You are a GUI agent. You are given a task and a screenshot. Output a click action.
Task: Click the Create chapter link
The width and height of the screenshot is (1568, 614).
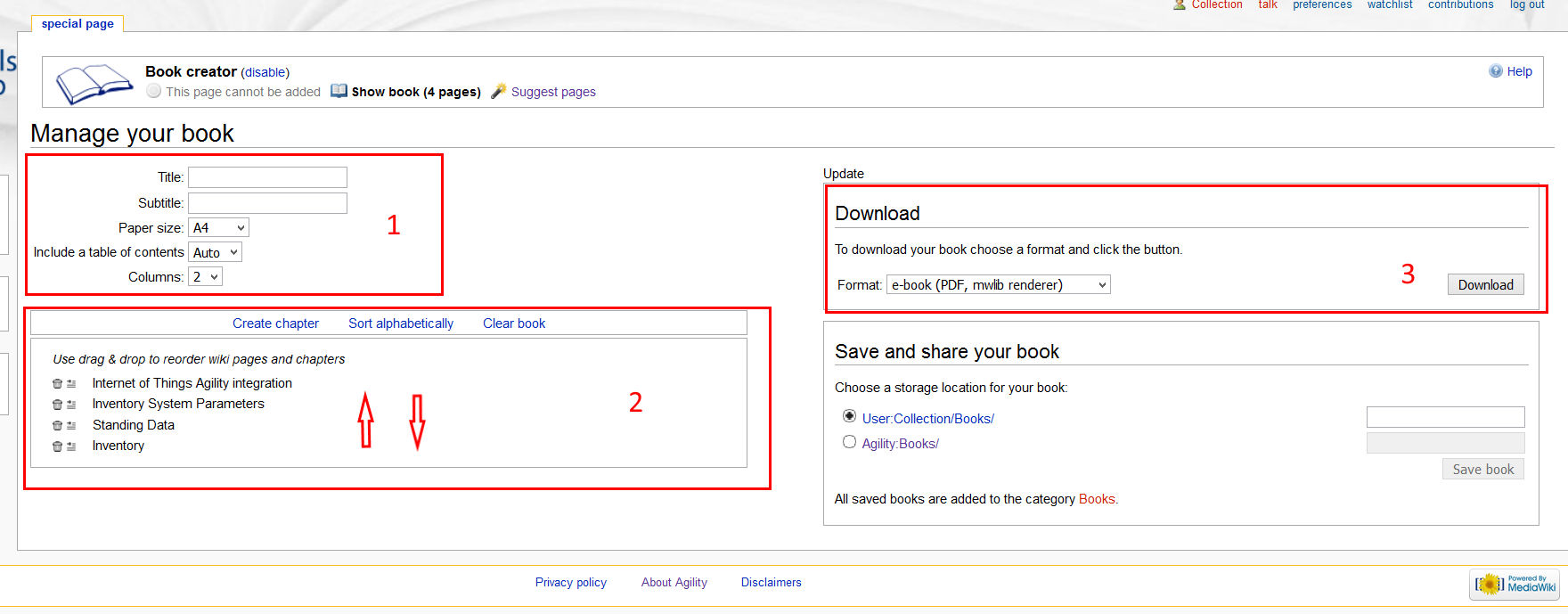(x=275, y=323)
